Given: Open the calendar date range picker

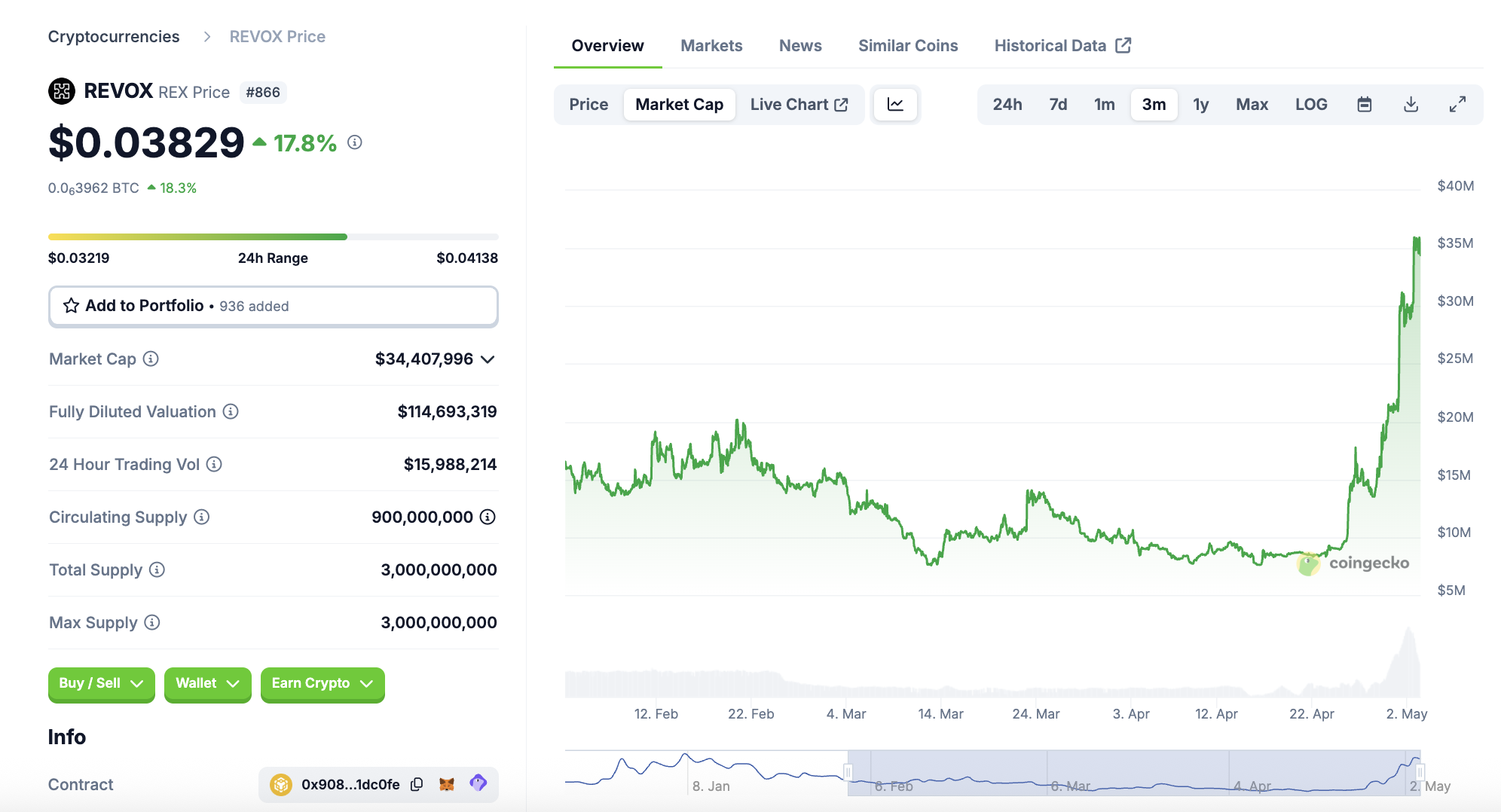Looking at the screenshot, I should pos(1364,105).
